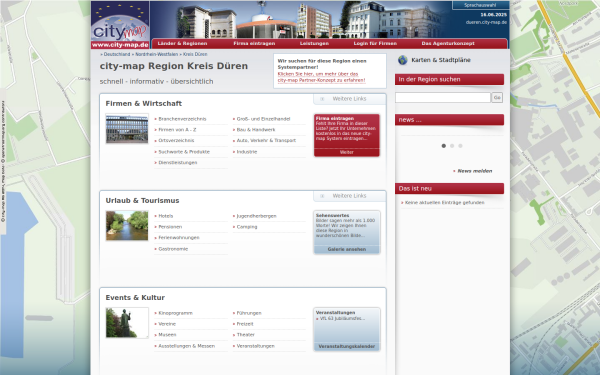600x375 pixels.
Task: Open the Länder & Regionen menu
Action: point(182,44)
